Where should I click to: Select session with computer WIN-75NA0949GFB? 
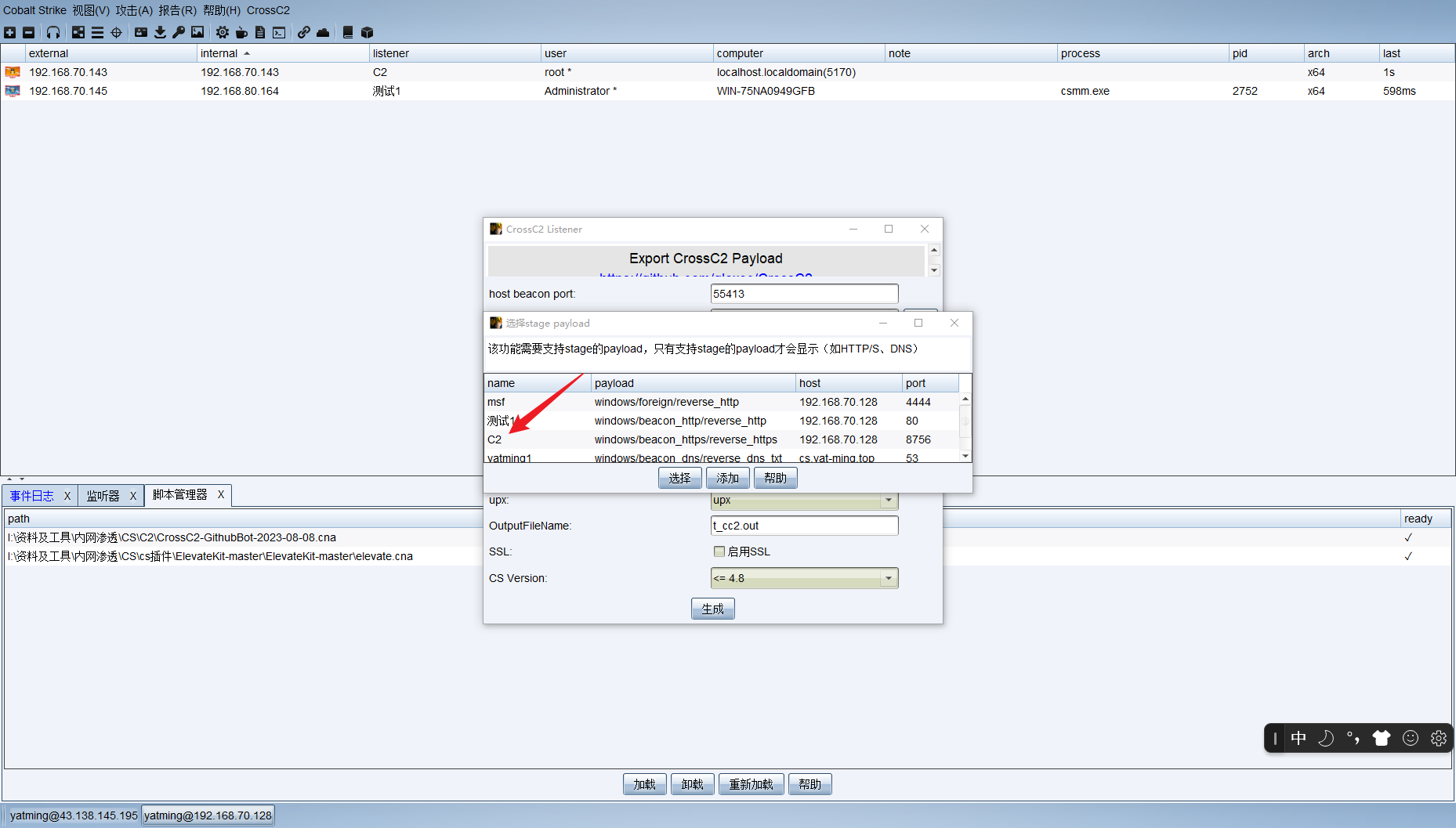(727, 91)
